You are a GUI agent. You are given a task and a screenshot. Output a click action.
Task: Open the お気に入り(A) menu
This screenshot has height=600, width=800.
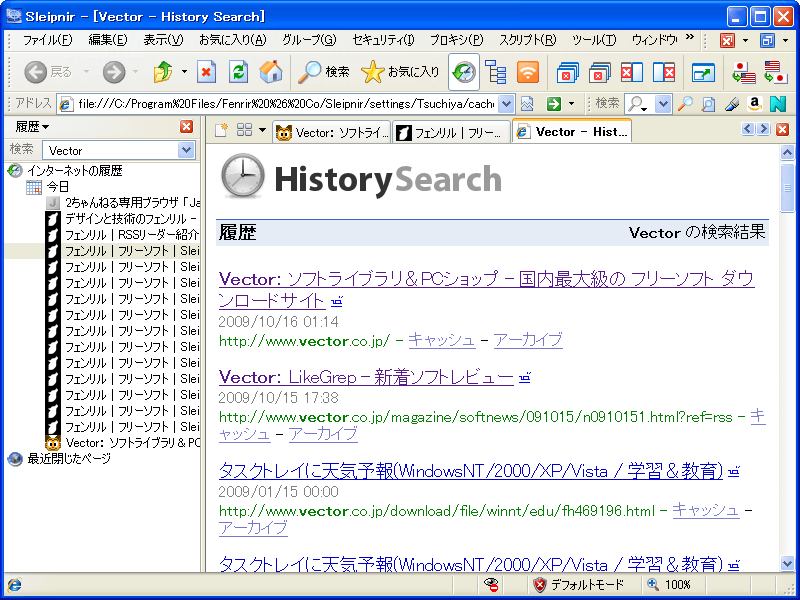pos(233,40)
